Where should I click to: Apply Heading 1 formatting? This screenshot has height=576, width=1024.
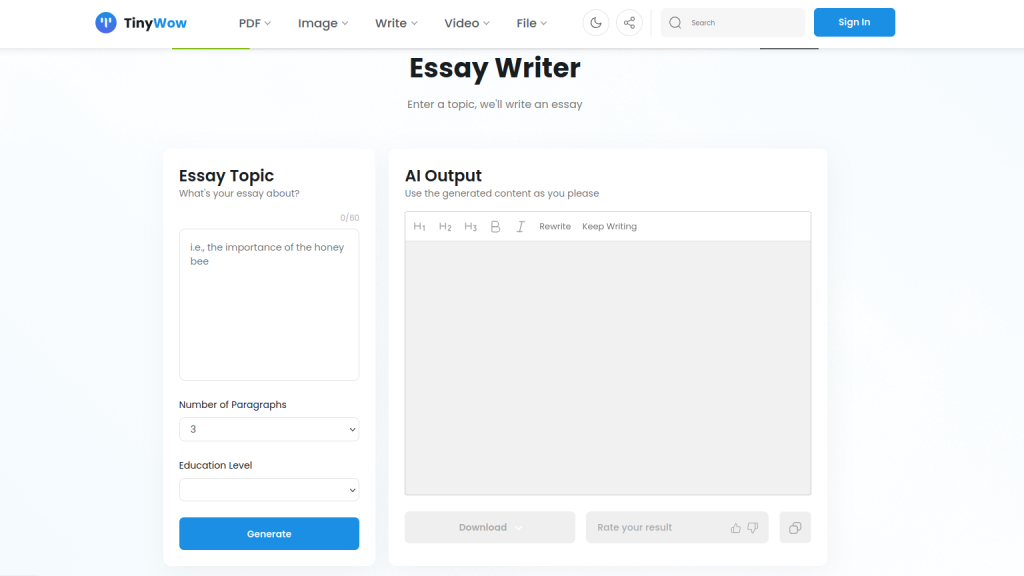point(419,227)
